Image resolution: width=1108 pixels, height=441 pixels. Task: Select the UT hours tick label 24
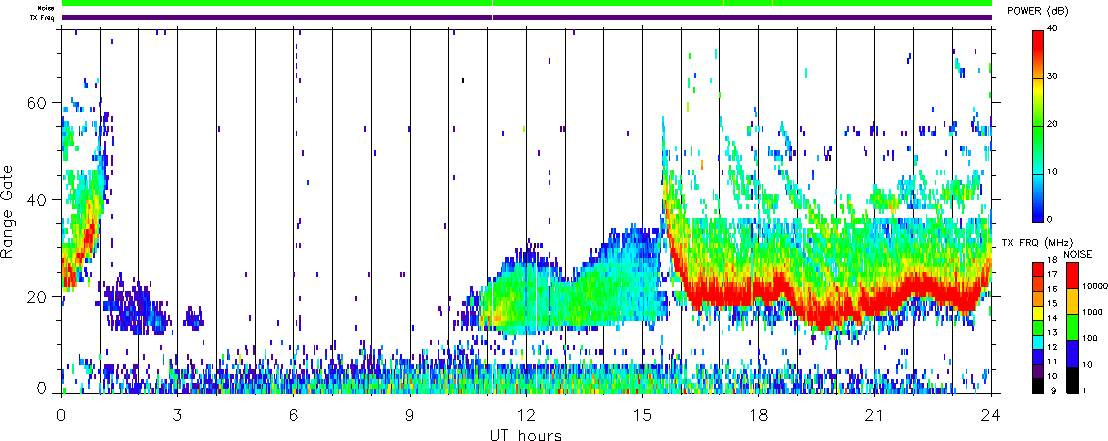click(991, 413)
